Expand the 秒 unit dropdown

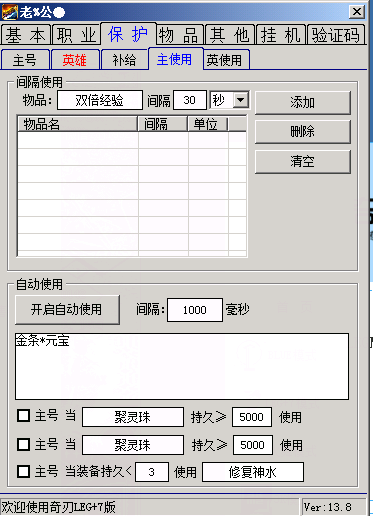pyautogui.click(x=241, y=100)
